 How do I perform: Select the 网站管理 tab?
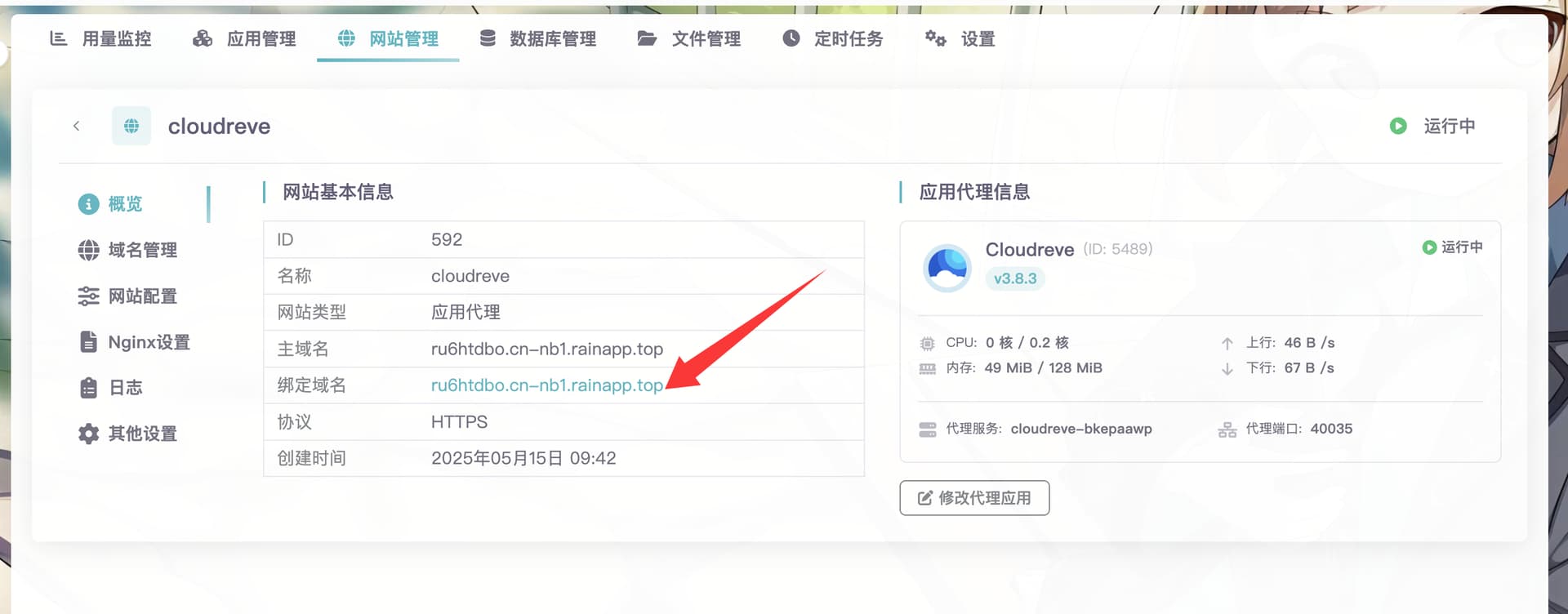point(388,38)
